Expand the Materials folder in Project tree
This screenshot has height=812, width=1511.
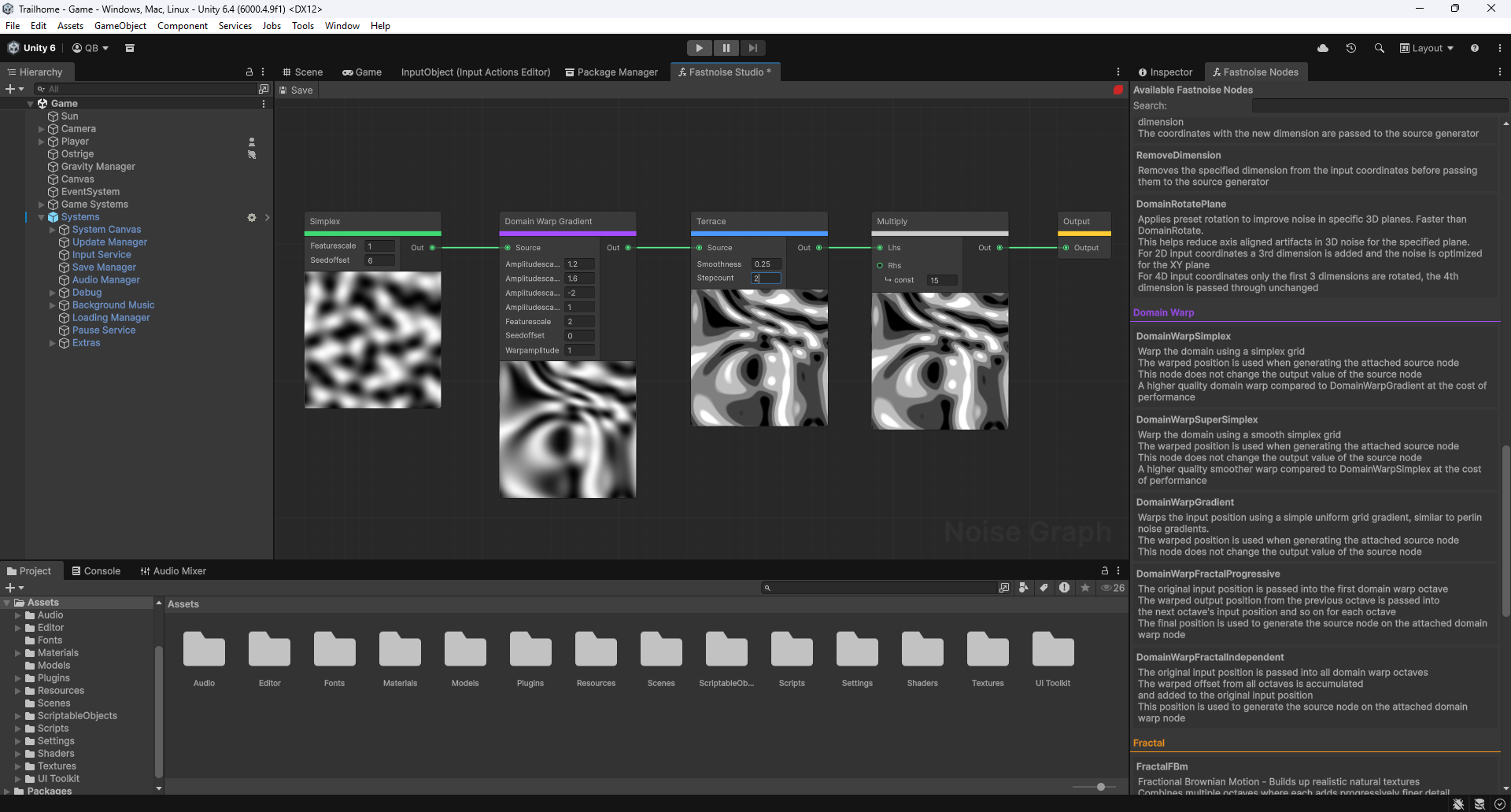point(18,653)
